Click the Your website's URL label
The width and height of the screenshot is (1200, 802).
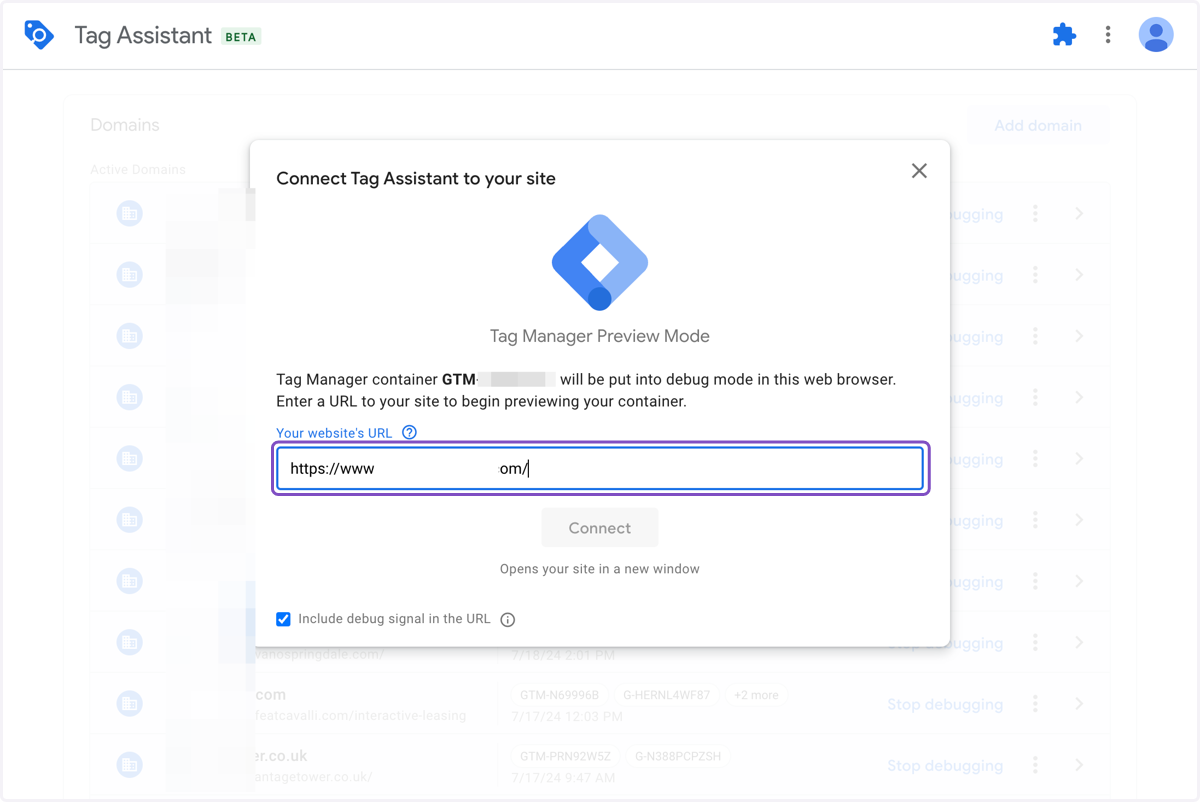pyautogui.click(x=334, y=433)
